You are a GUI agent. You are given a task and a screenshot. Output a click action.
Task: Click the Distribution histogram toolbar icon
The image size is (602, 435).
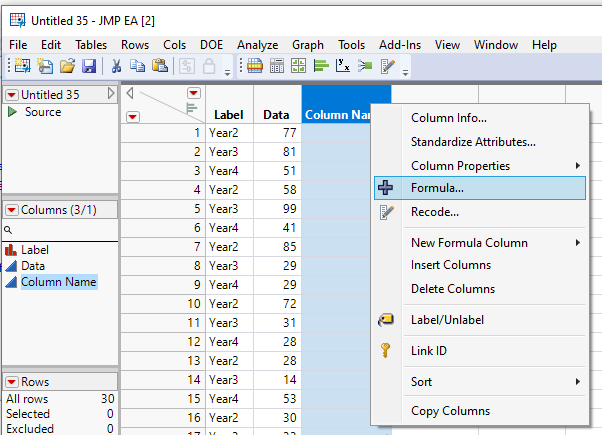click(x=322, y=66)
